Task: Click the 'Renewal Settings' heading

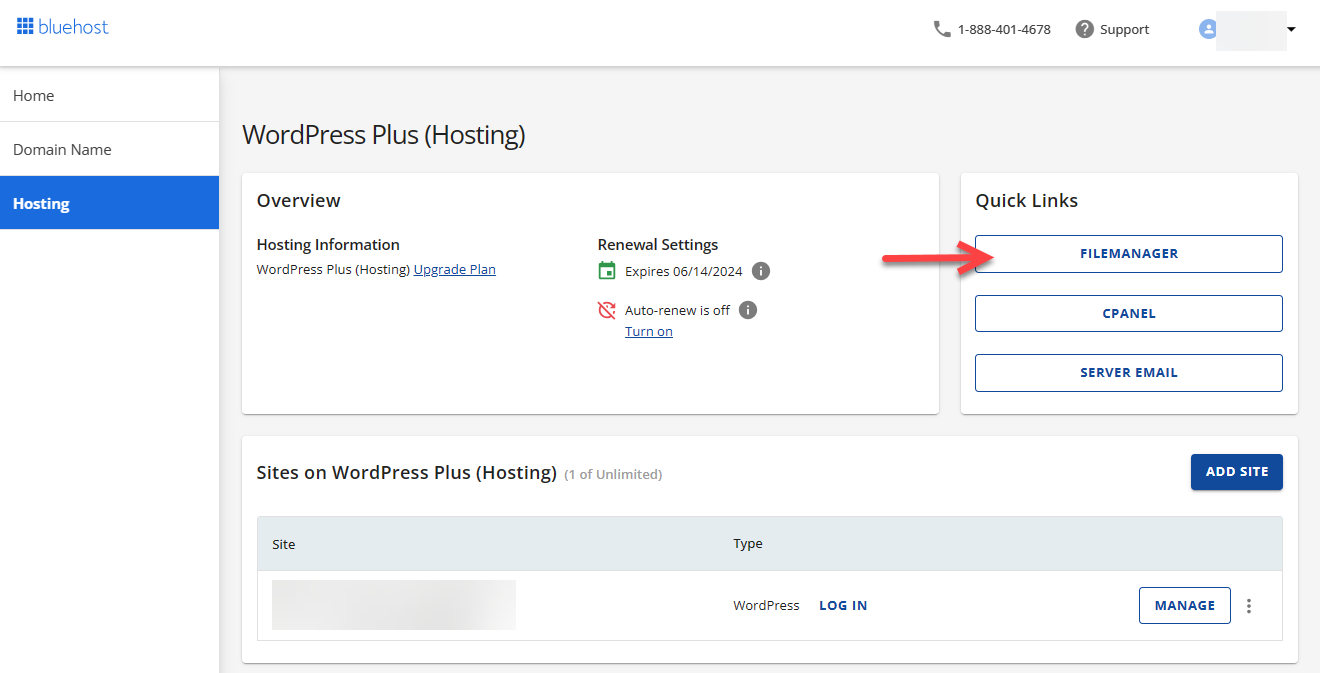Action: 658,245
